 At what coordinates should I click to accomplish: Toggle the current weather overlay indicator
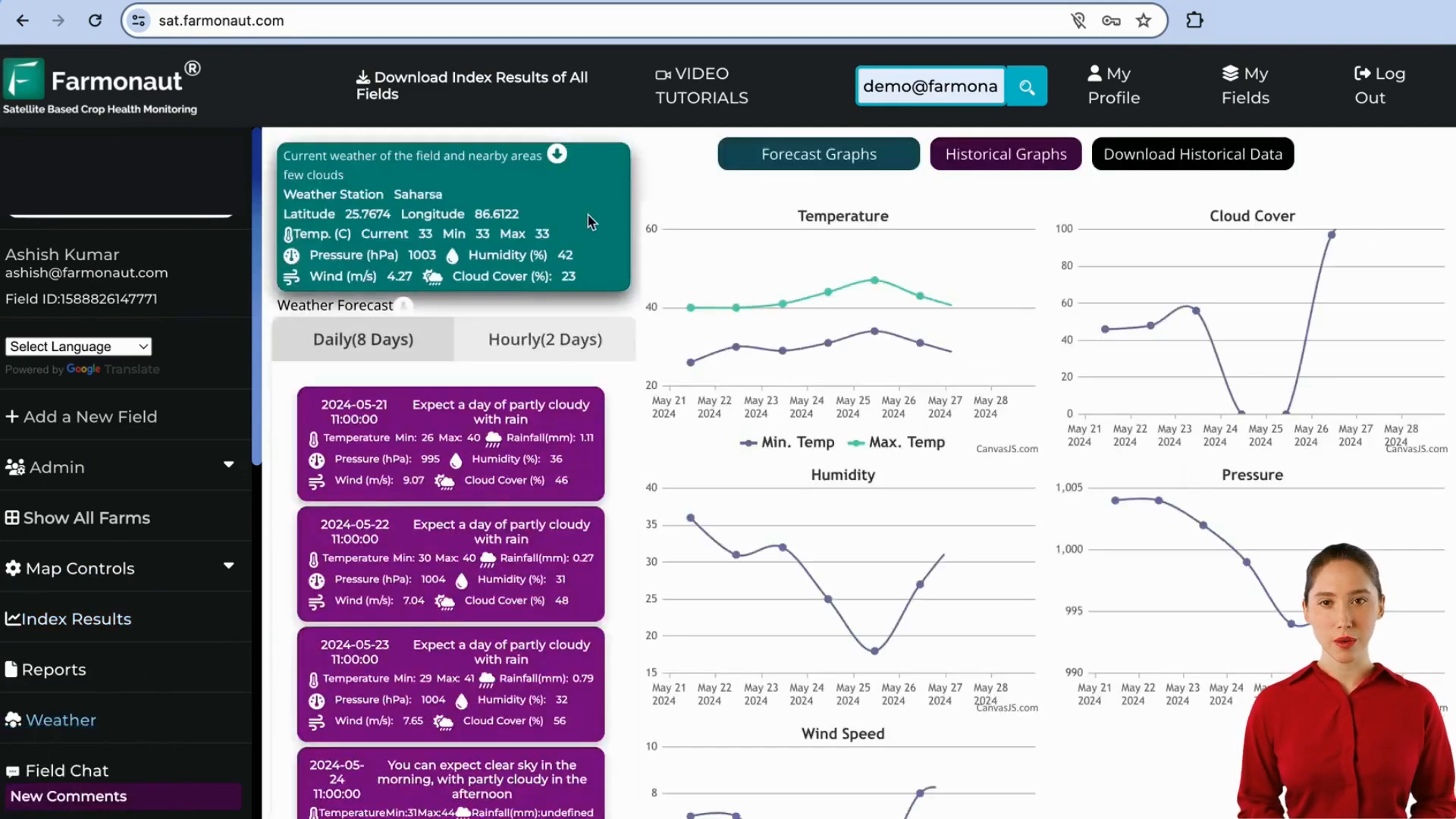click(557, 153)
